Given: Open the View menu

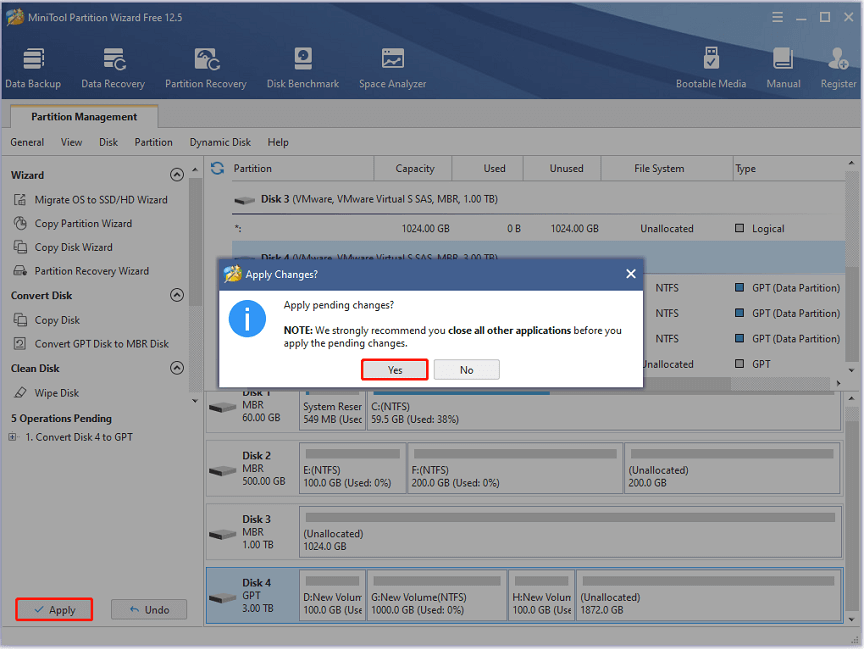Looking at the screenshot, I should 71,143.
